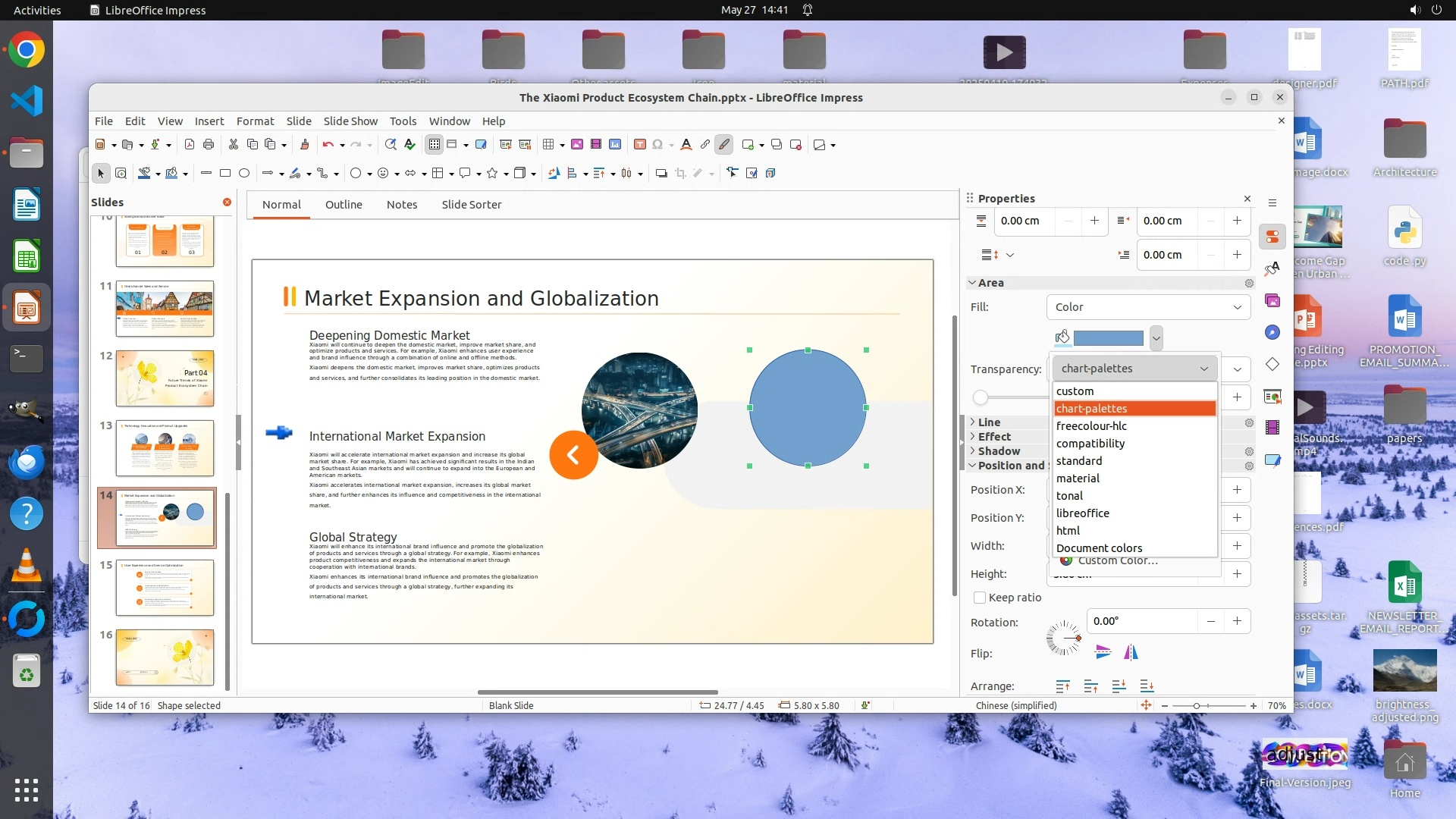
Task: Select slide 12 thumbnail
Action: (165, 378)
